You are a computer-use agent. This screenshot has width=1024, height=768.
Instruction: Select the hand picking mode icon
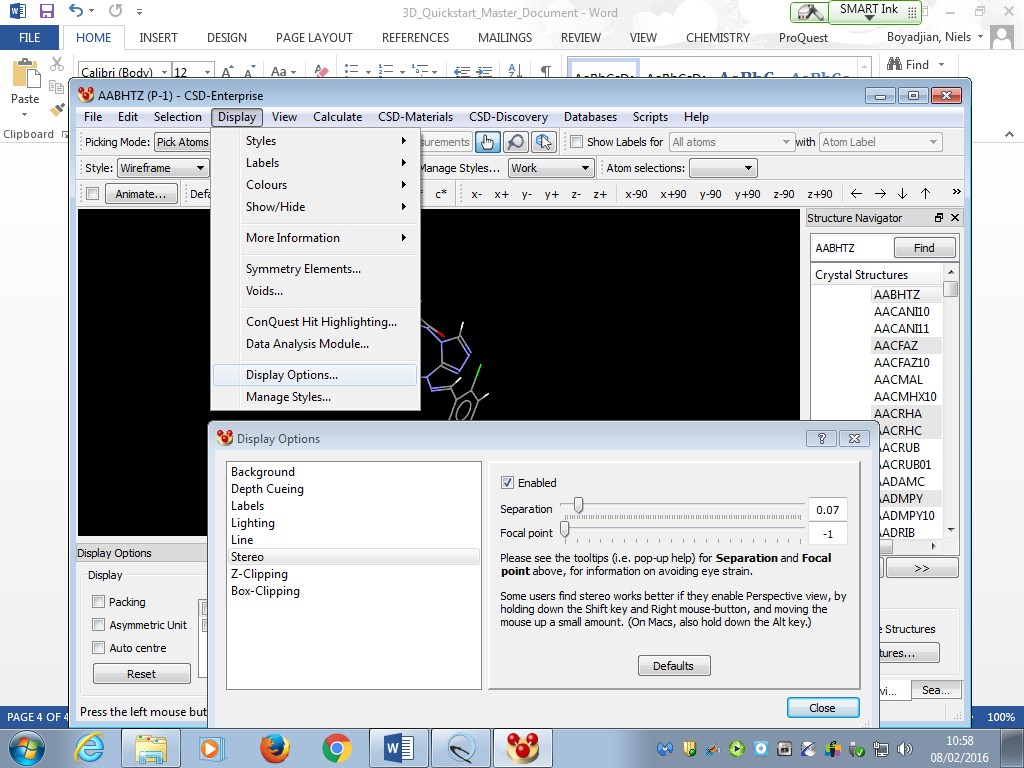point(487,142)
